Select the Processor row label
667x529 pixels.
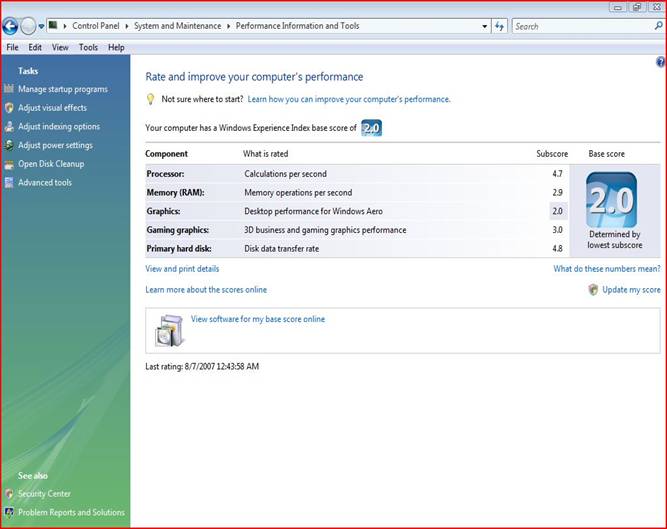(165, 174)
